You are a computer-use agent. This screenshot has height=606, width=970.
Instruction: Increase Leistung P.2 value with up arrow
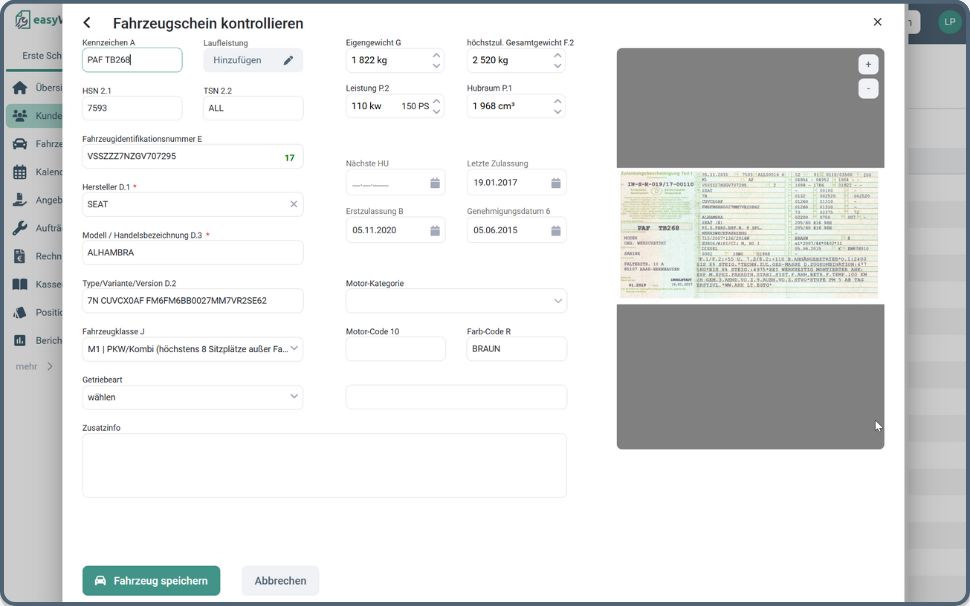436,101
